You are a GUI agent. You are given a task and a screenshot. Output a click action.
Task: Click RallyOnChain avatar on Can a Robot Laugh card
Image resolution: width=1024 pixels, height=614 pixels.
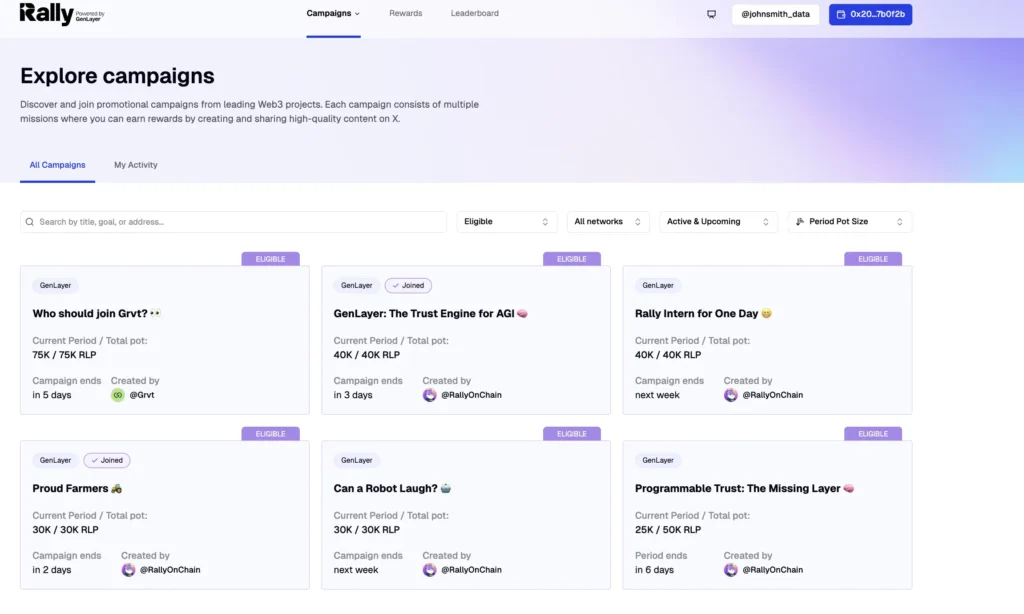click(429, 570)
